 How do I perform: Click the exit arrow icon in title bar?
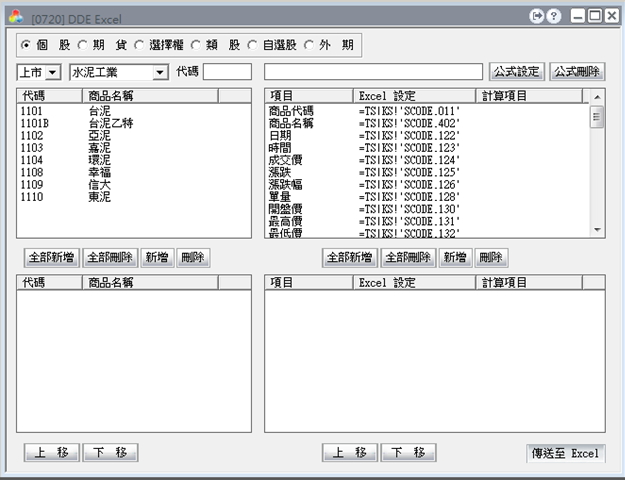coord(537,16)
